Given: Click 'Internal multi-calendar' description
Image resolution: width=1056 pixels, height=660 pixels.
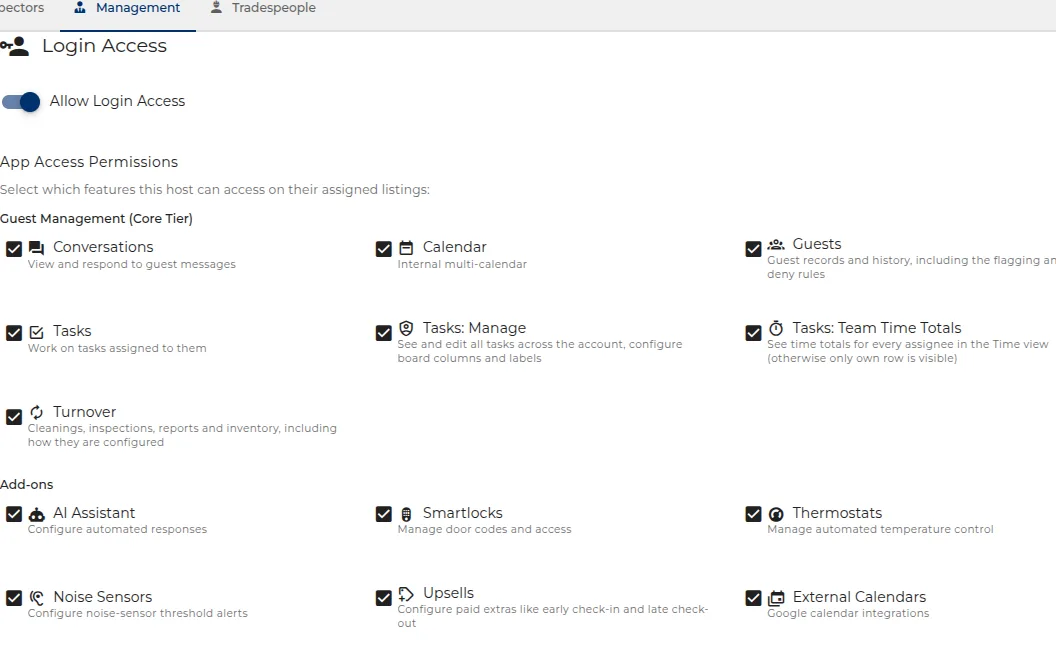Looking at the screenshot, I should 462,264.
